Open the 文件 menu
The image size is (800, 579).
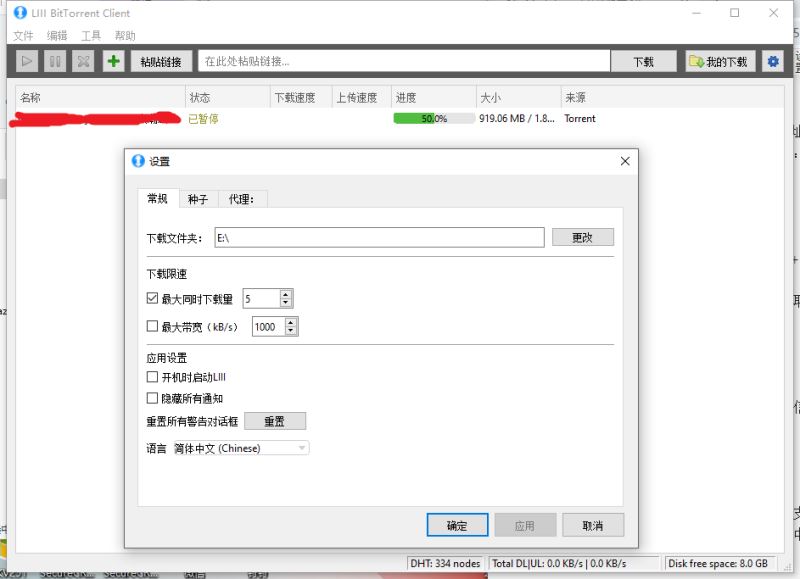pyautogui.click(x=23, y=36)
